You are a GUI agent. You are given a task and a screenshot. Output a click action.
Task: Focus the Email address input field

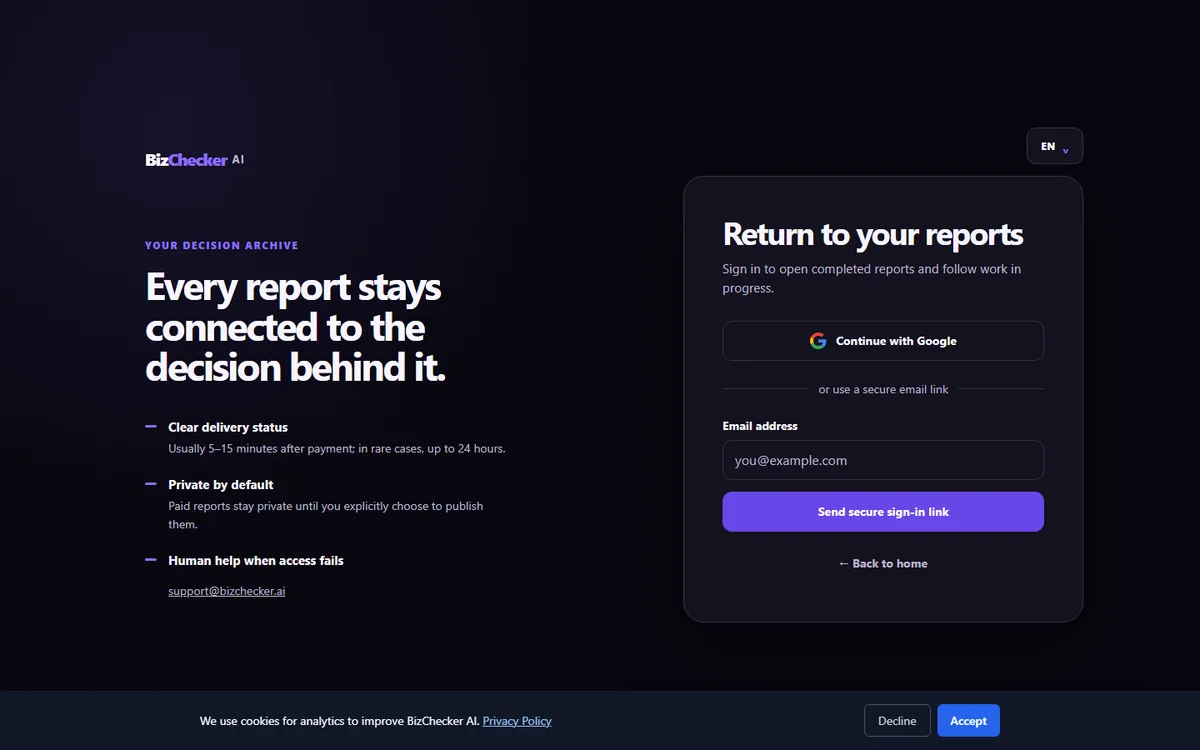click(883, 460)
